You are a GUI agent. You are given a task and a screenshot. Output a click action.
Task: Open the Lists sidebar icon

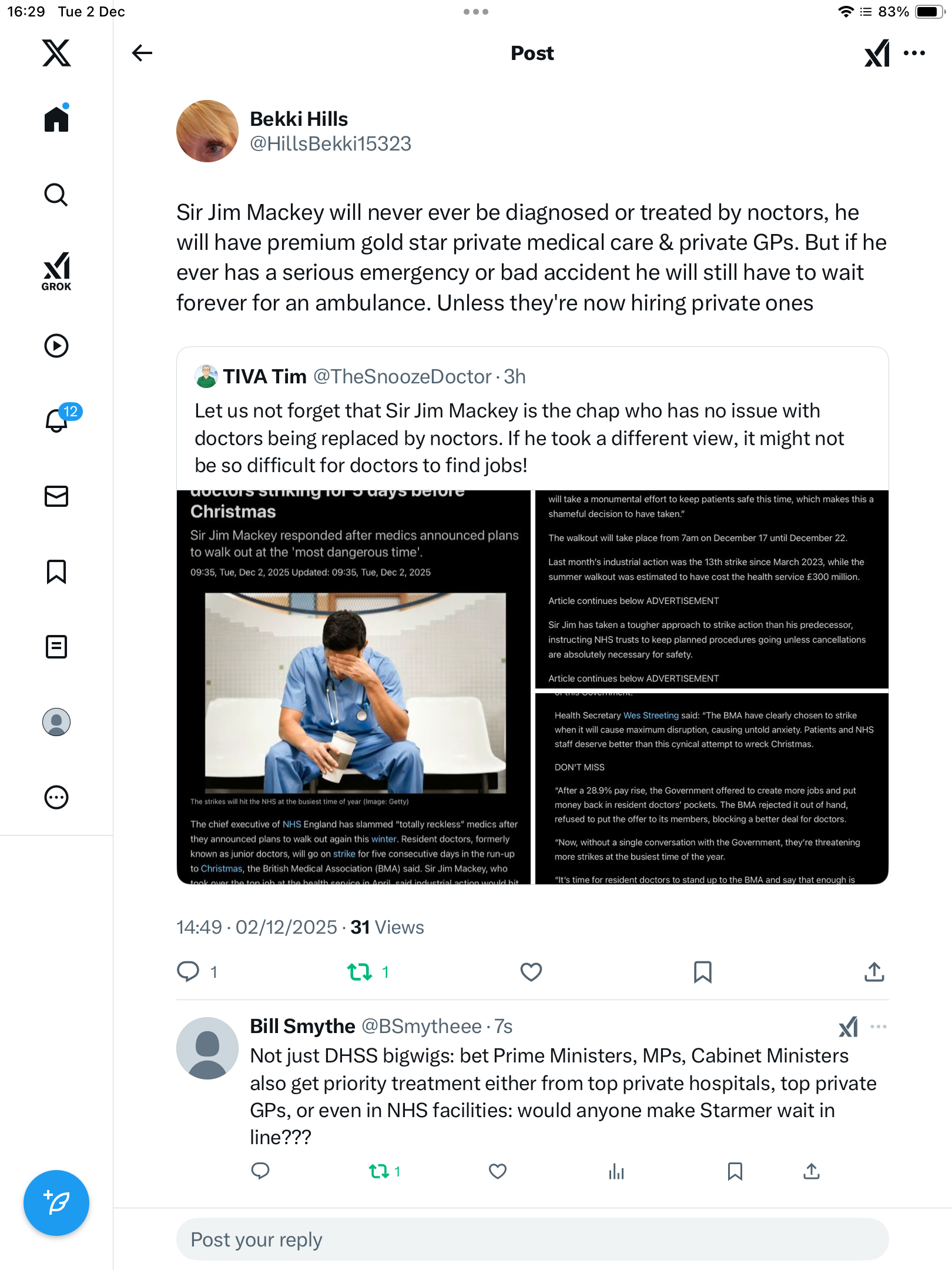coord(56,647)
